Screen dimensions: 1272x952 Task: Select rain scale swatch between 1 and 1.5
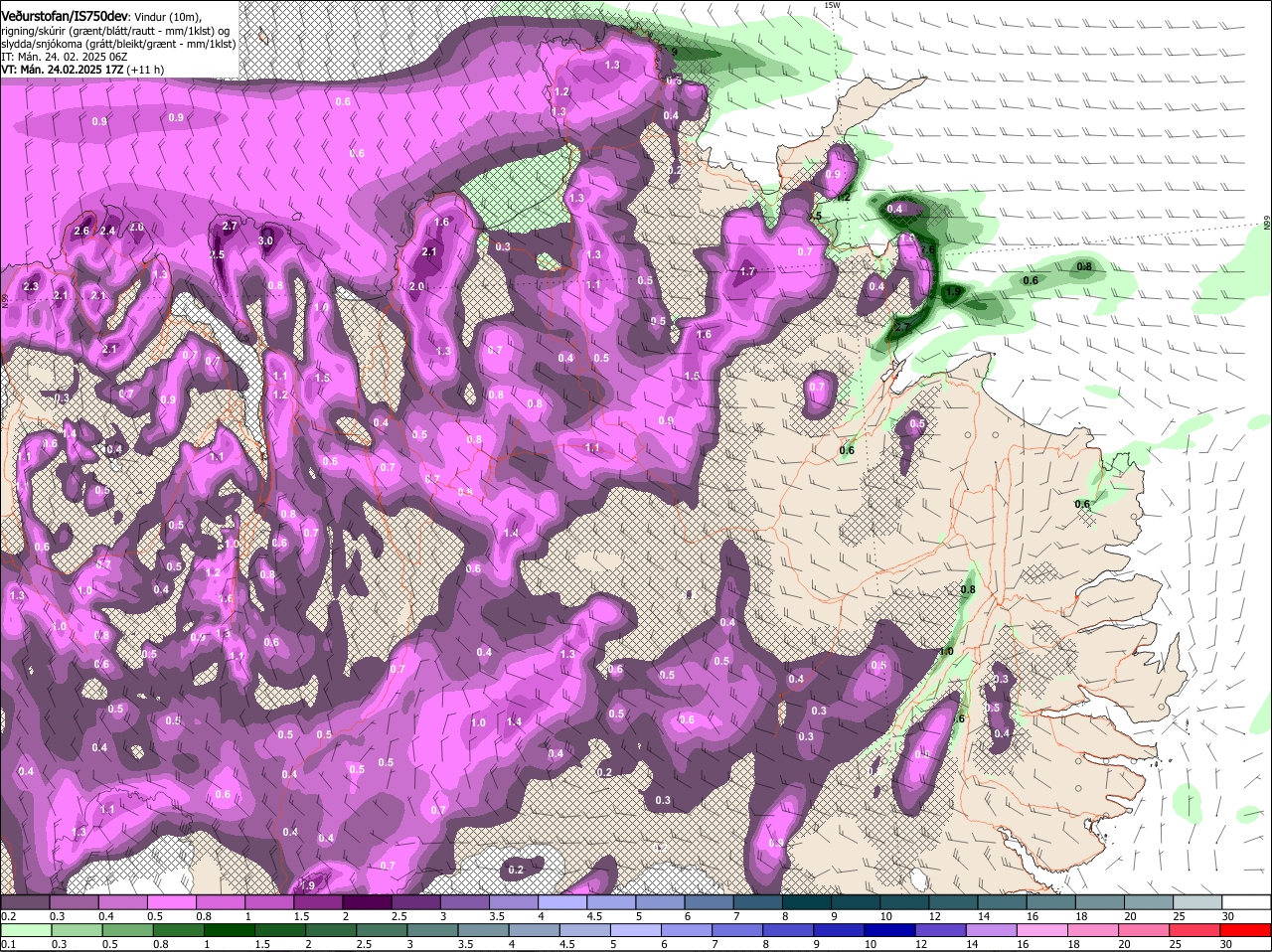coord(230,929)
